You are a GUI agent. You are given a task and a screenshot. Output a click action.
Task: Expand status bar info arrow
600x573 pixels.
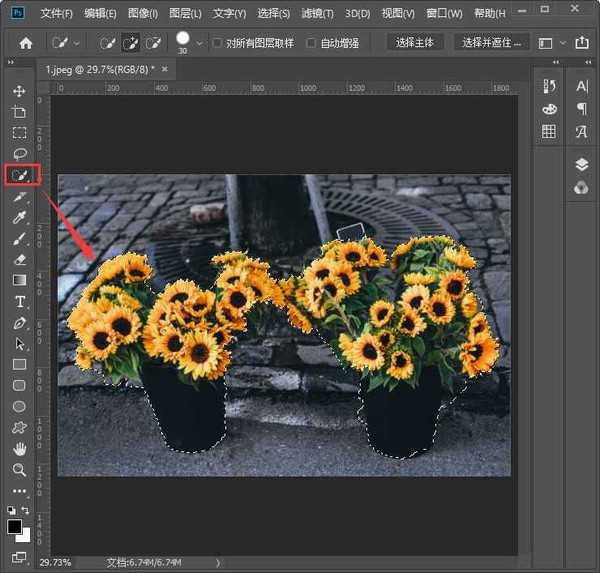pos(218,563)
